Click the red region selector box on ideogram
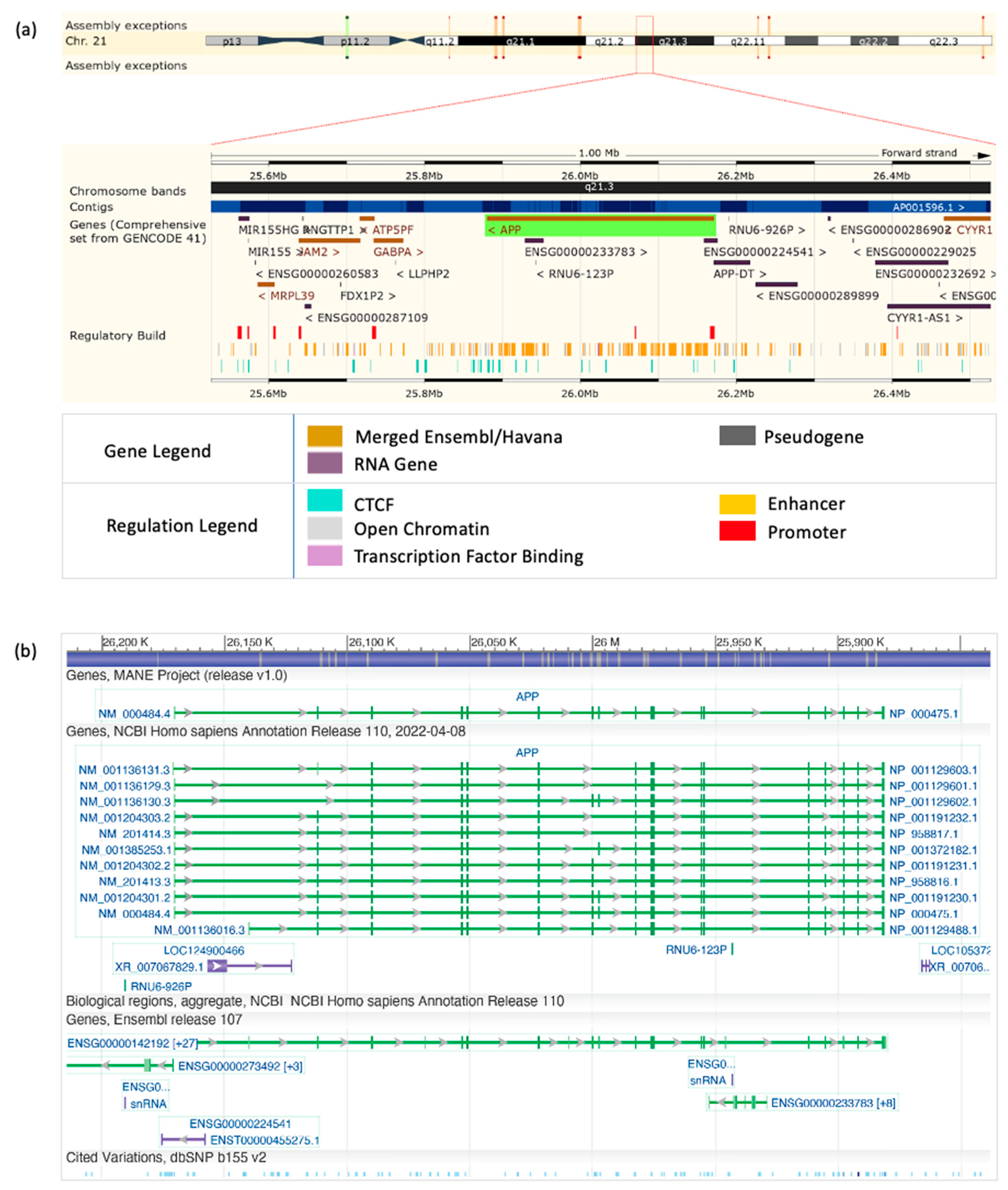Image resolution: width=1008 pixels, height=1190 pixels. (644, 45)
